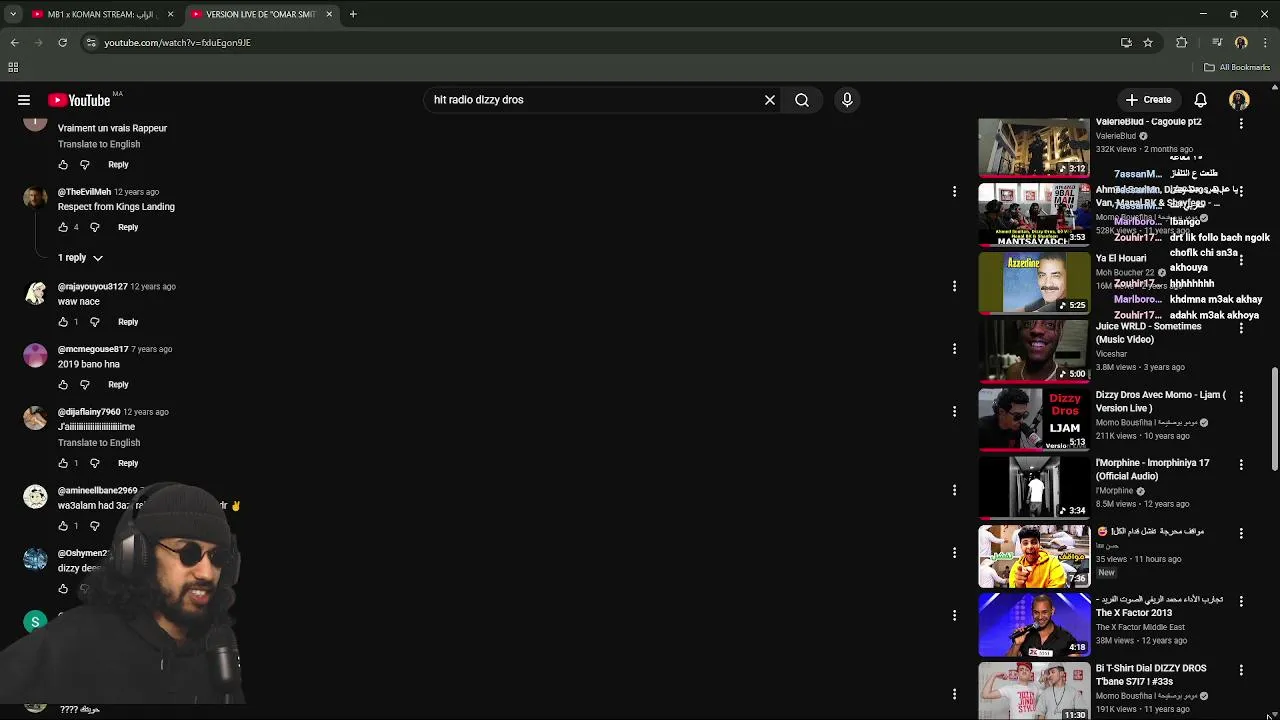Clear the search box with the X icon
This screenshot has width=1280, height=720.
pos(770,100)
